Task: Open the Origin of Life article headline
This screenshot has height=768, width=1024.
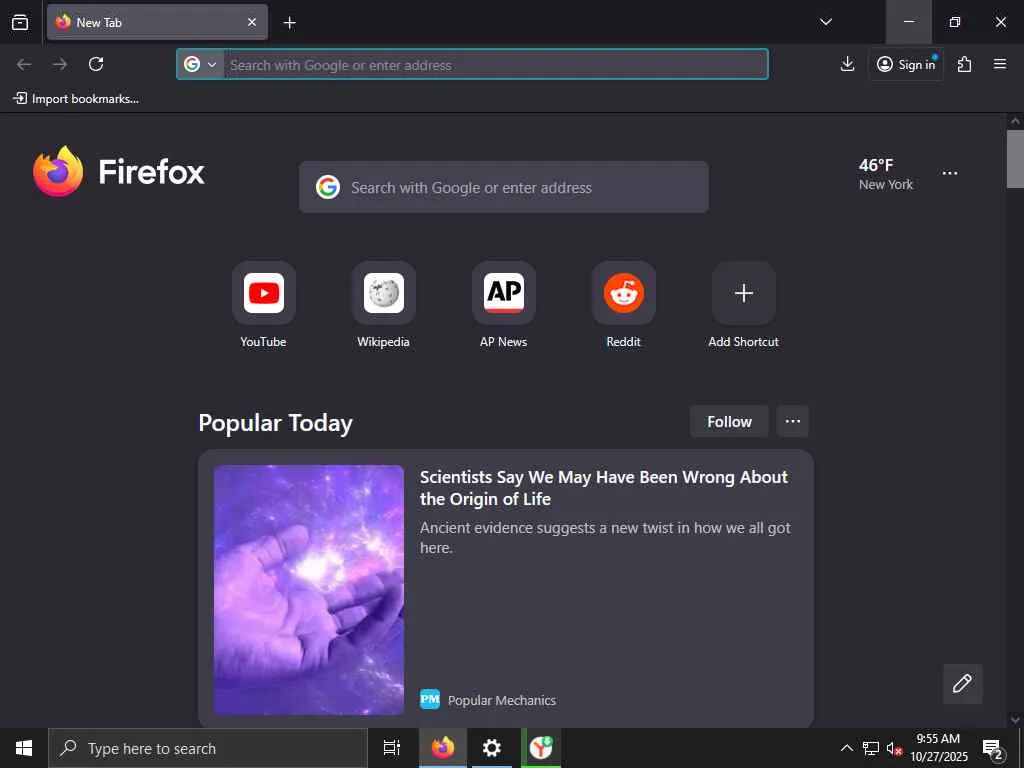Action: coord(604,488)
